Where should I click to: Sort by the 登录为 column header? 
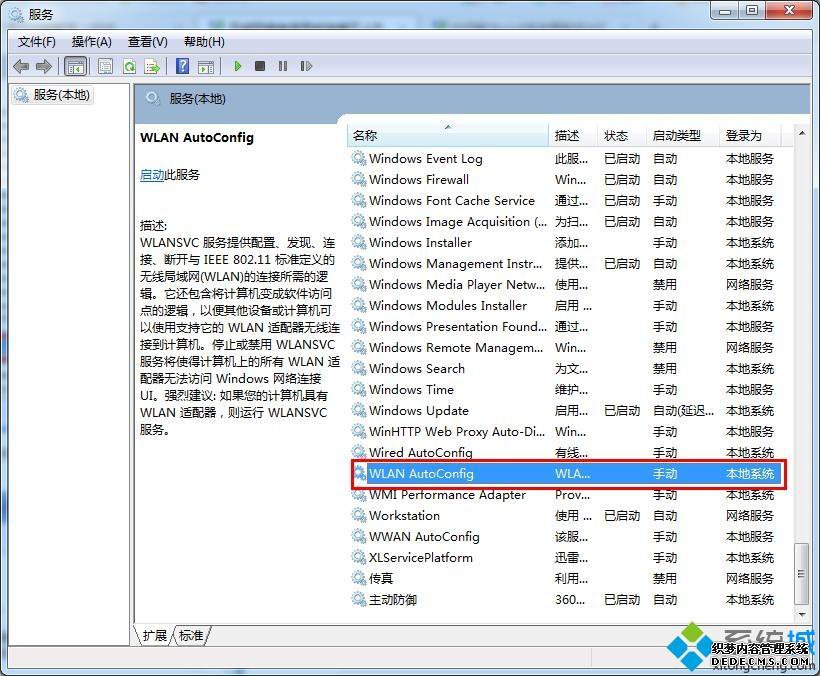(749, 135)
